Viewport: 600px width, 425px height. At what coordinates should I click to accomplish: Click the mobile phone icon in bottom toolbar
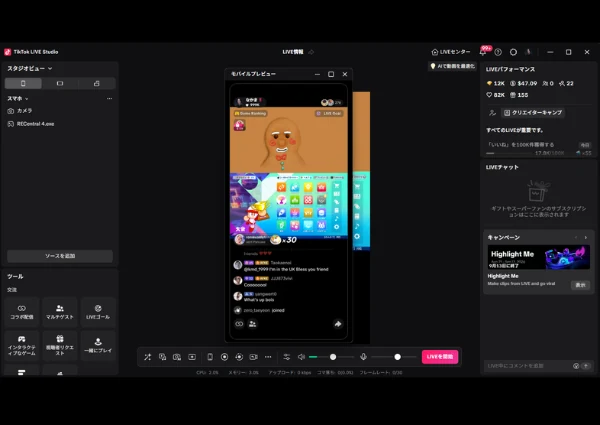(x=210, y=357)
